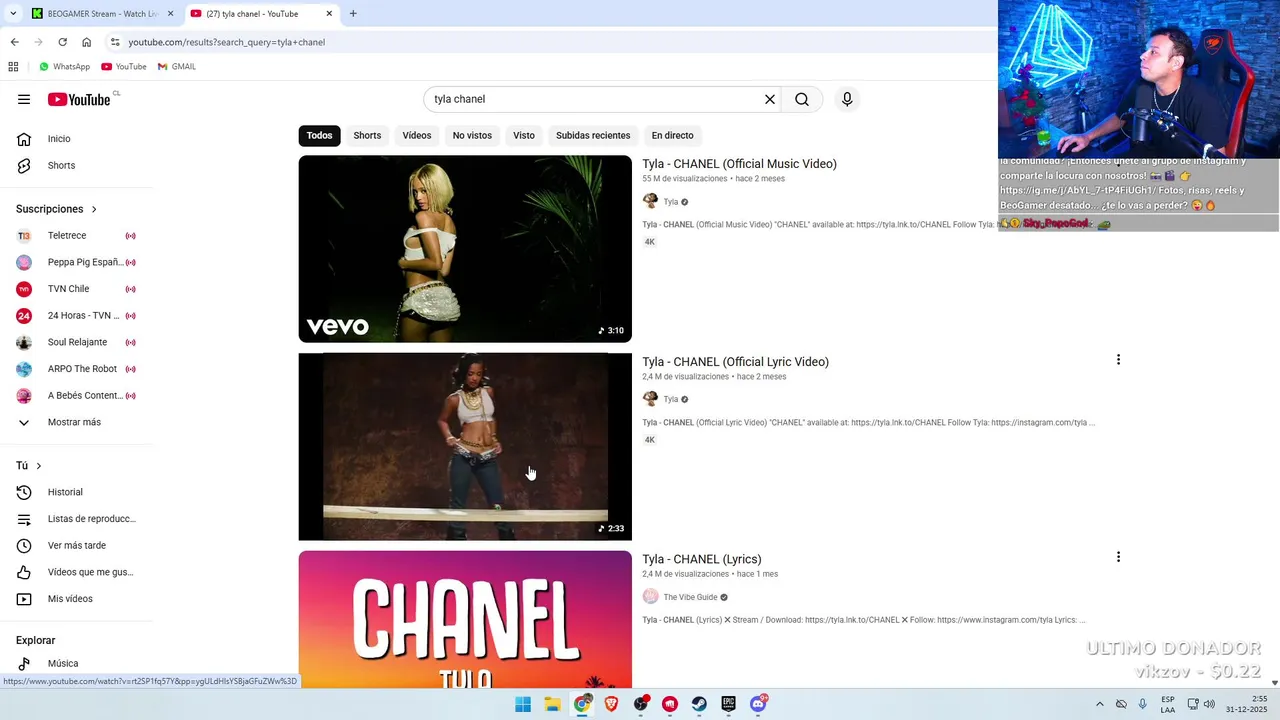The height and width of the screenshot is (720, 1280).
Task: Play the Tyla CHANEL Official Music Video thumbnail
Action: click(x=465, y=249)
